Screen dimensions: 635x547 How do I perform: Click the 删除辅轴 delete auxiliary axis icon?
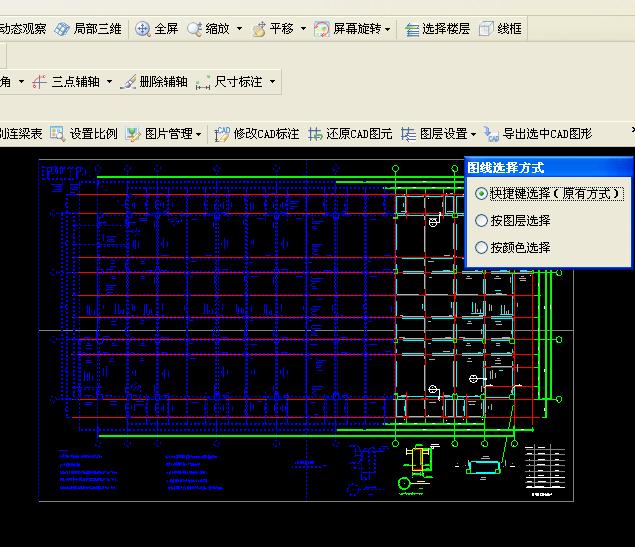128,82
